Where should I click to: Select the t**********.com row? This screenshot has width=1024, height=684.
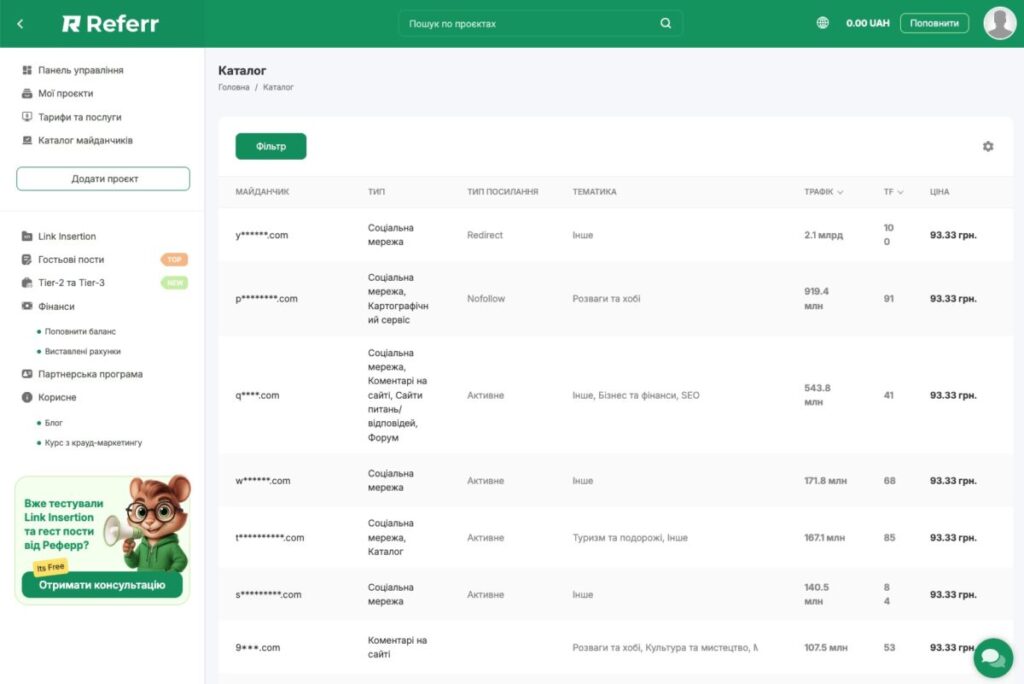coord(615,538)
